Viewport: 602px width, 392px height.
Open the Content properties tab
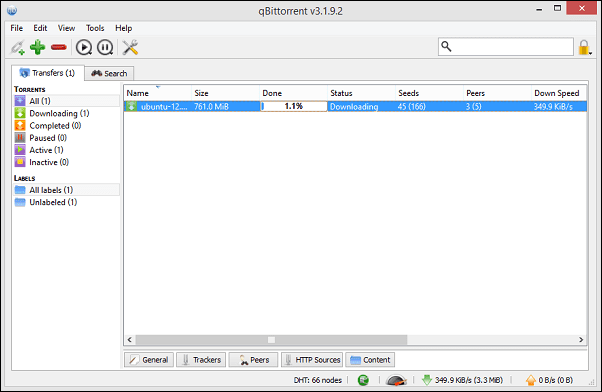(370, 360)
